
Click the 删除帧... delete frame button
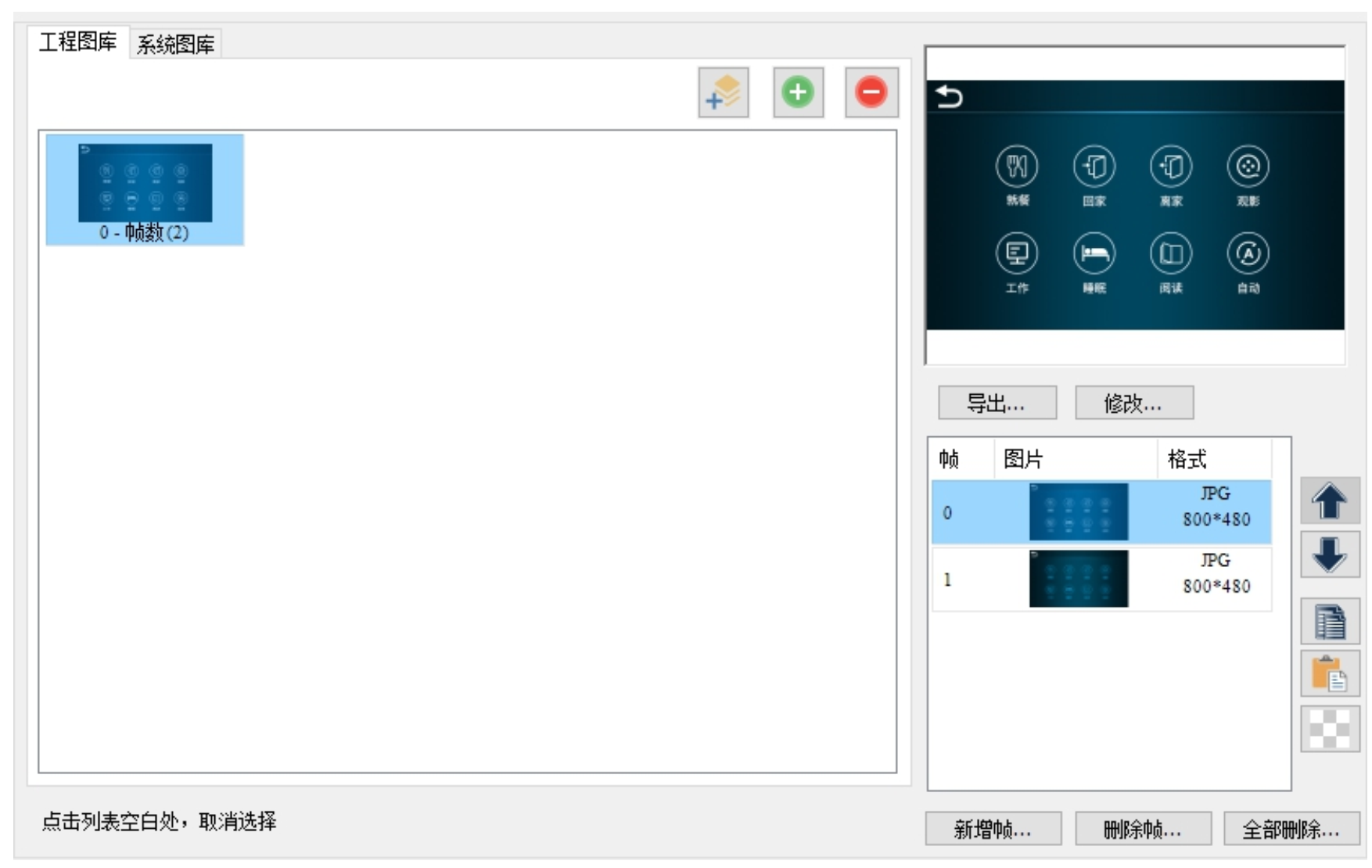point(1142,829)
